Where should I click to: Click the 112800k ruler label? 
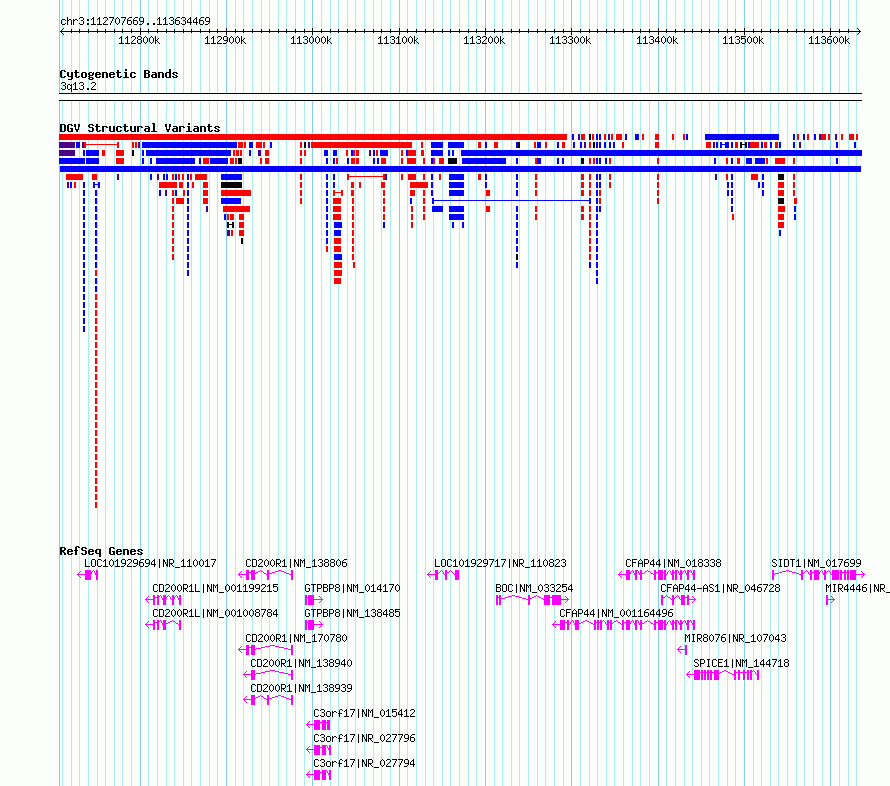click(x=139, y=40)
